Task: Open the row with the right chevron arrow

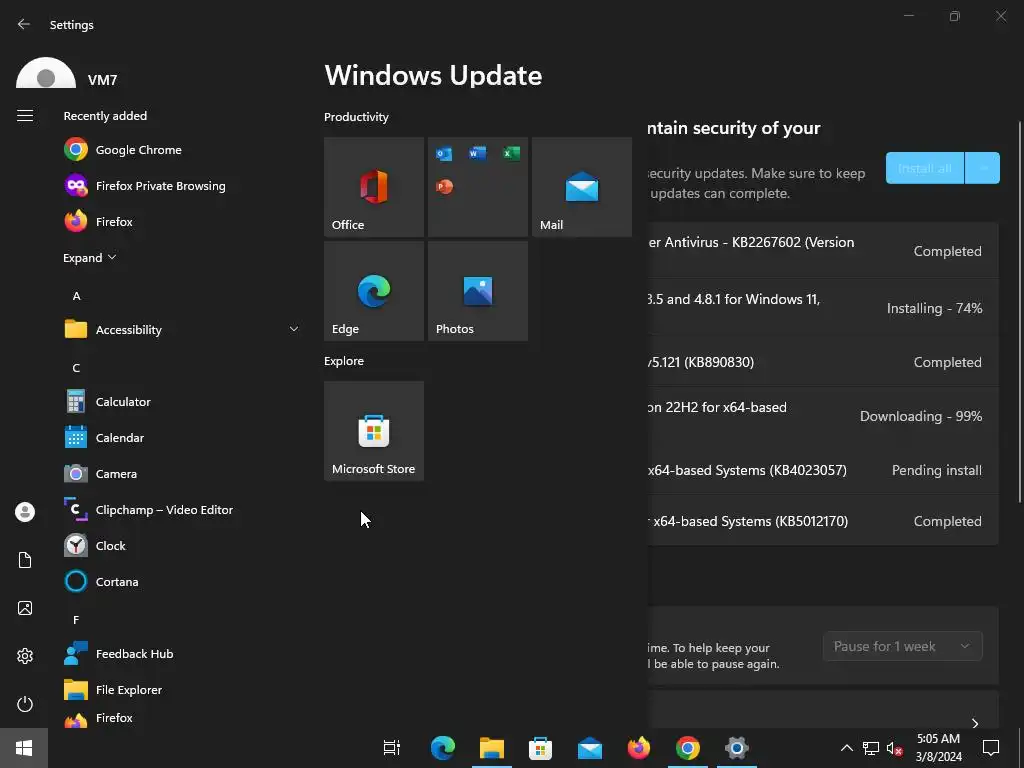Action: coord(823,710)
